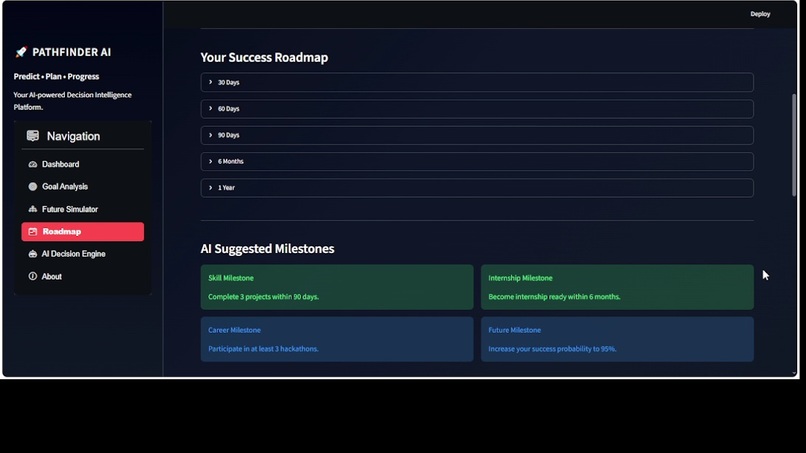Click the 'AI Suggested Milestones' heading
This screenshot has width=806, height=453.
pyautogui.click(x=267, y=249)
